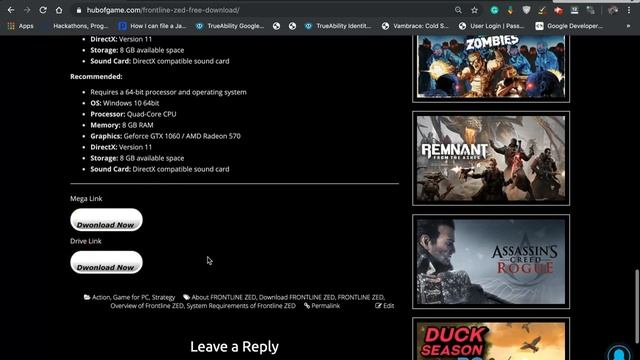Bookmark this page with the star icon
The width and height of the screenshot is (640, 360).
pos(474,10)
